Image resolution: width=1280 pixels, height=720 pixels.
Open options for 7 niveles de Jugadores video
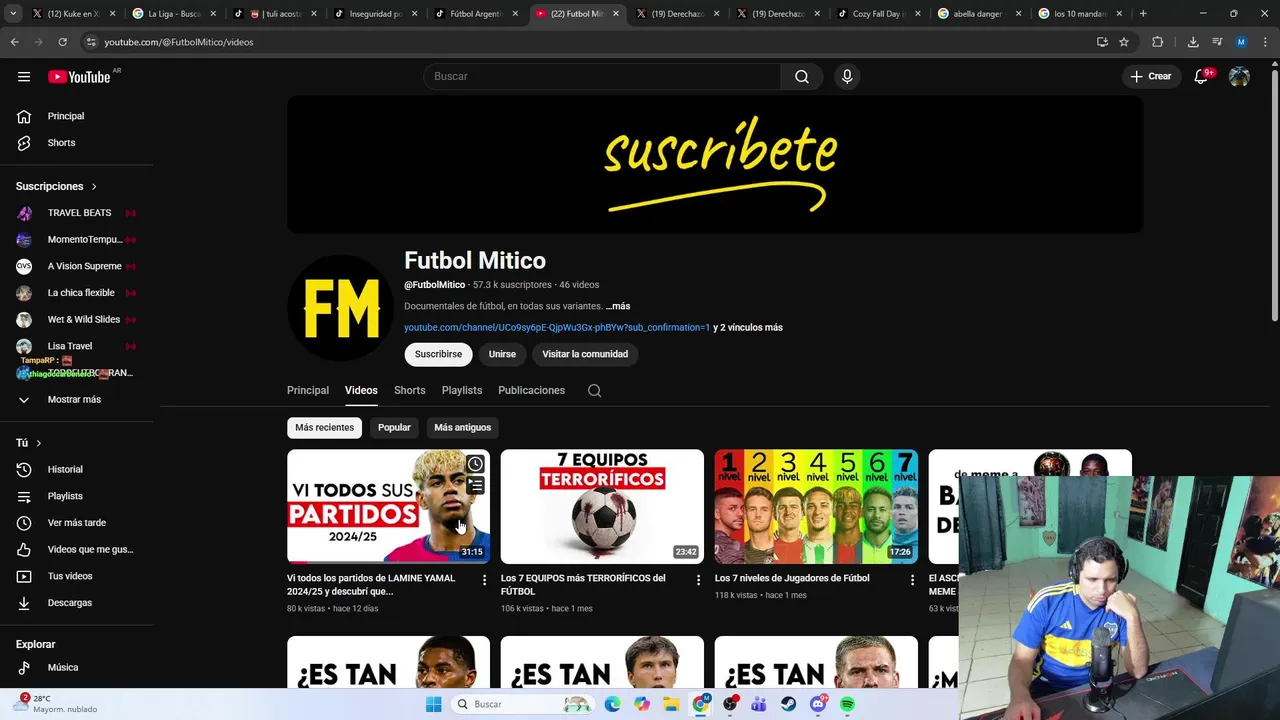point(912,580)
